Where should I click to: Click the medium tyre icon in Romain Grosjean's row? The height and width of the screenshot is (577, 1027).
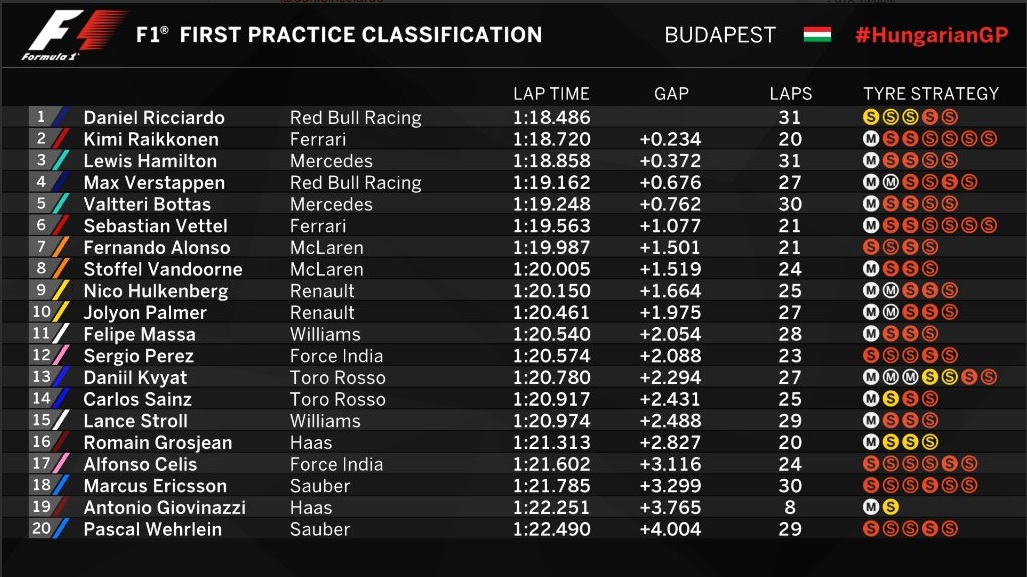click(x=871, y=443)
